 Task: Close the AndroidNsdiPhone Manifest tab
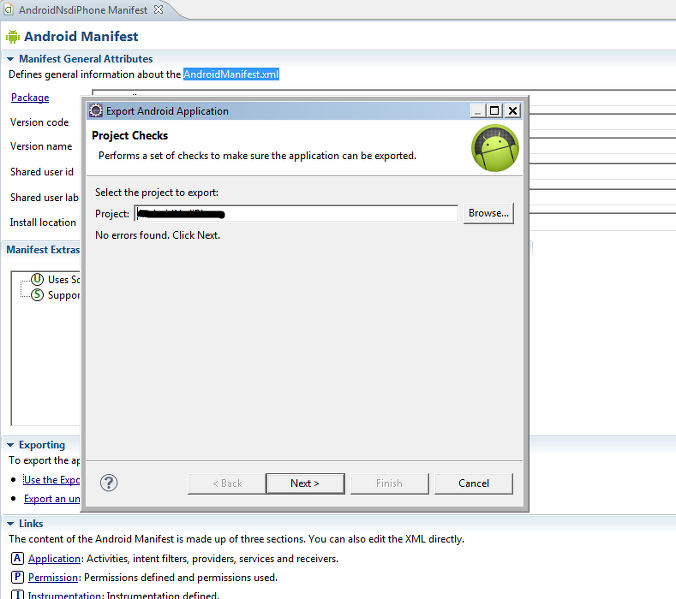point(159,9)
